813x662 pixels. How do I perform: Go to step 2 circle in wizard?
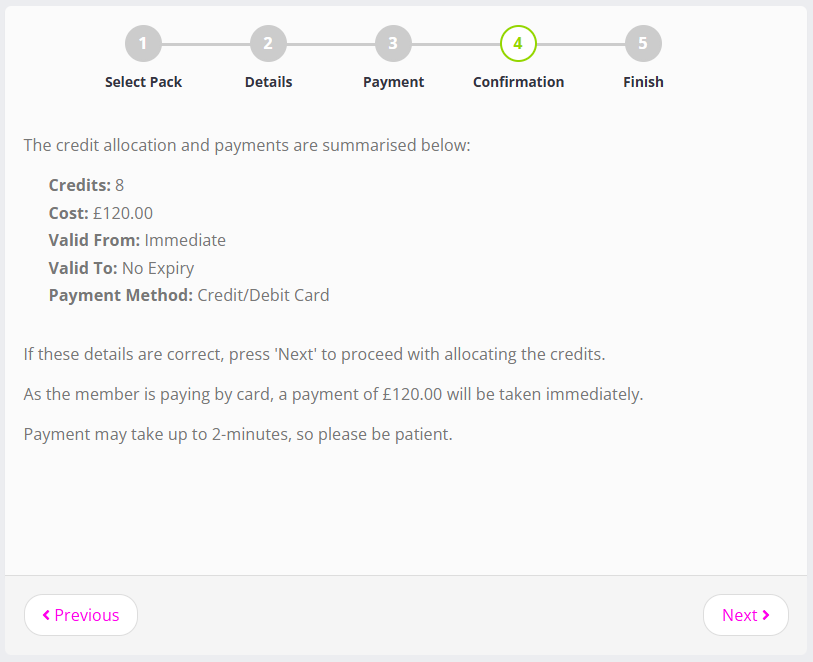coord(268,44)
